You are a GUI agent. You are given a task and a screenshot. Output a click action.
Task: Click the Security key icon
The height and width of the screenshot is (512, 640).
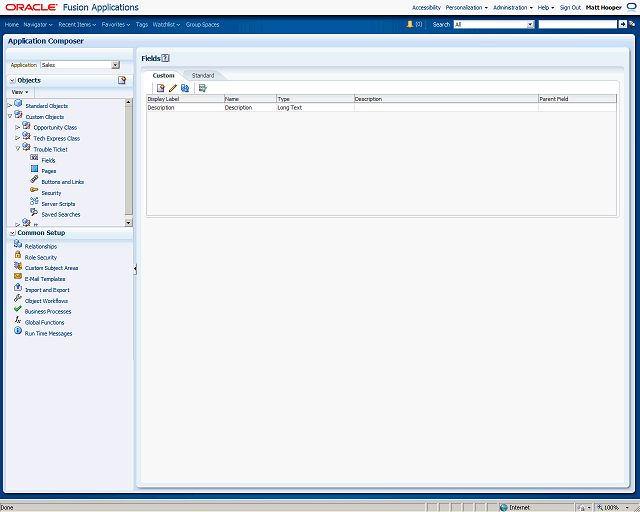coord(34,190)
